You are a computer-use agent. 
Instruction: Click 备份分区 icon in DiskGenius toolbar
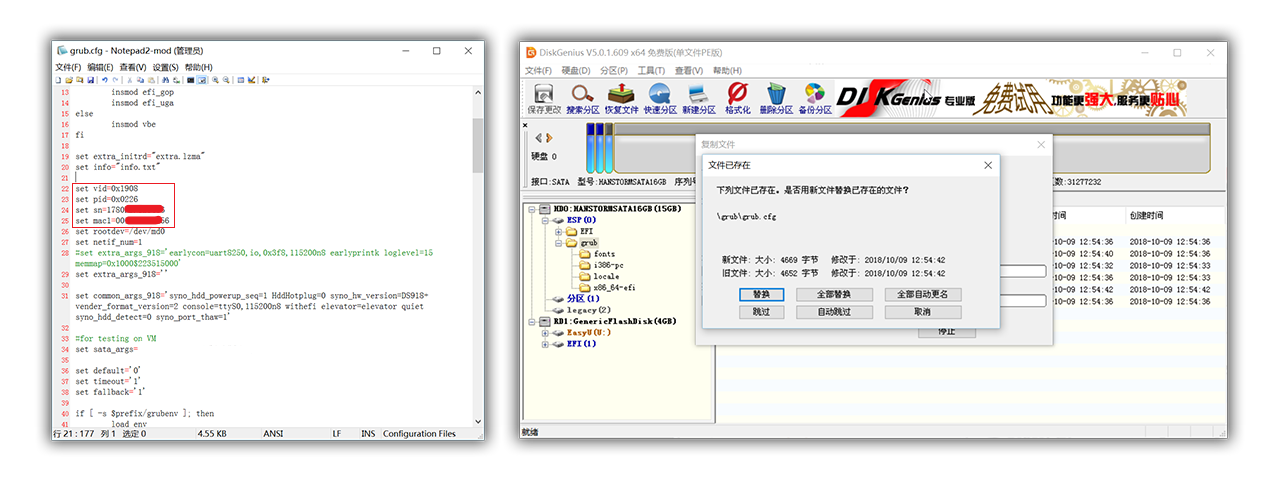pyautogui.click(x=815, y=98)
